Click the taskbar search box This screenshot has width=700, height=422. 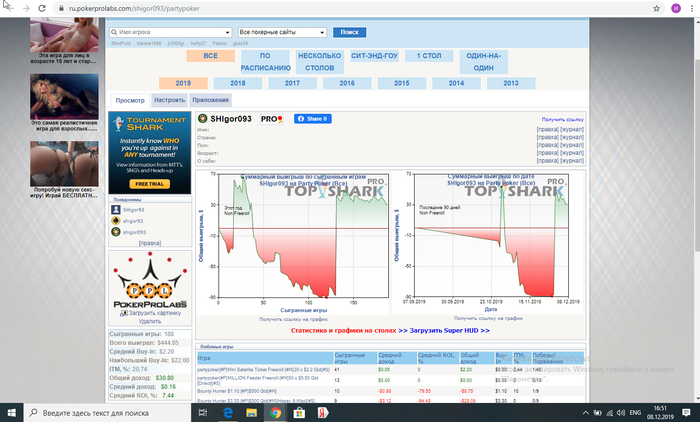tap(108, 413)
